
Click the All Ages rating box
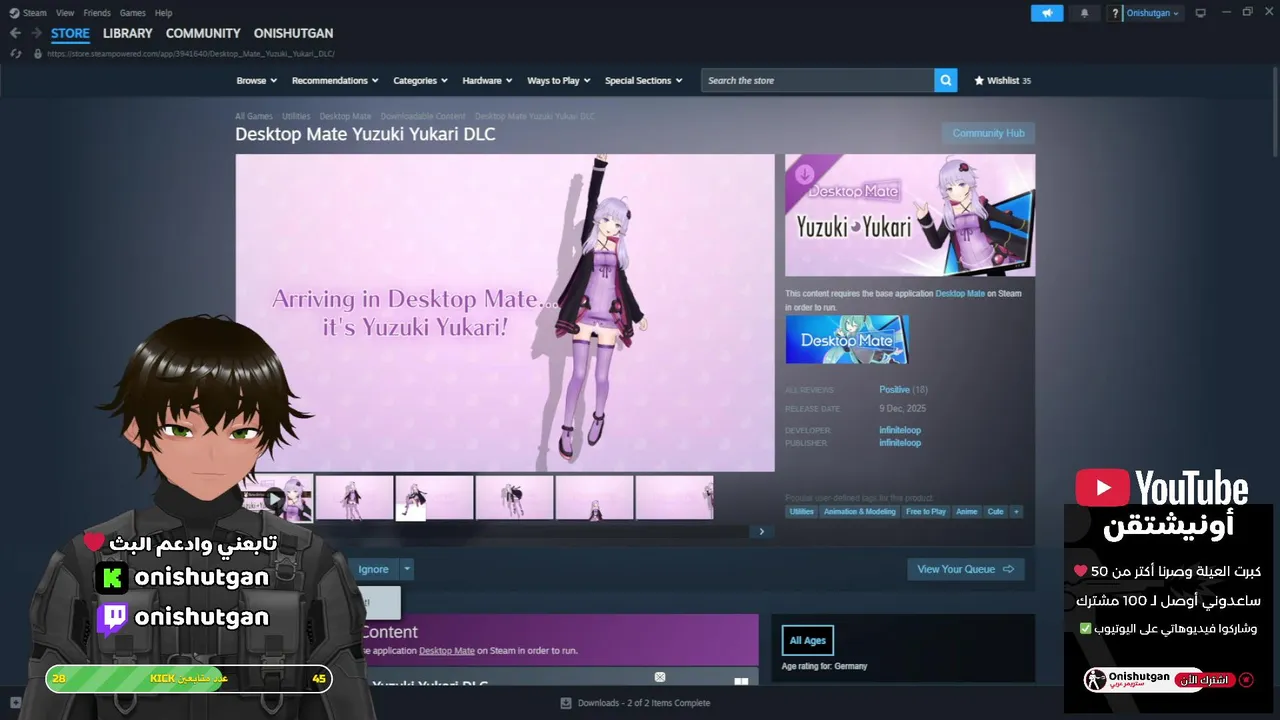coord(808,641)
